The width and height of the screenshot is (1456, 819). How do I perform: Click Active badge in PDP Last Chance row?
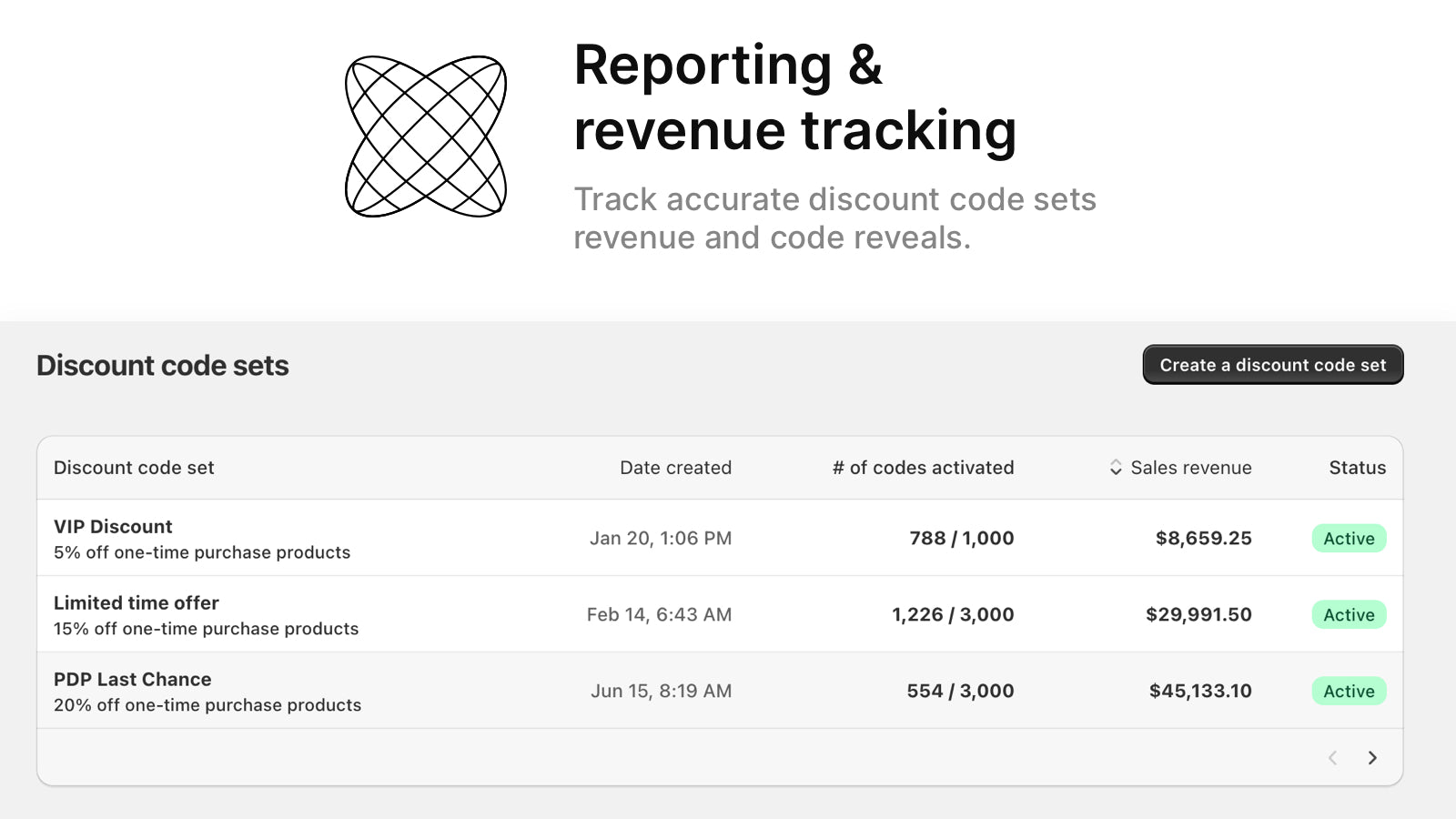pos(1349,692)
